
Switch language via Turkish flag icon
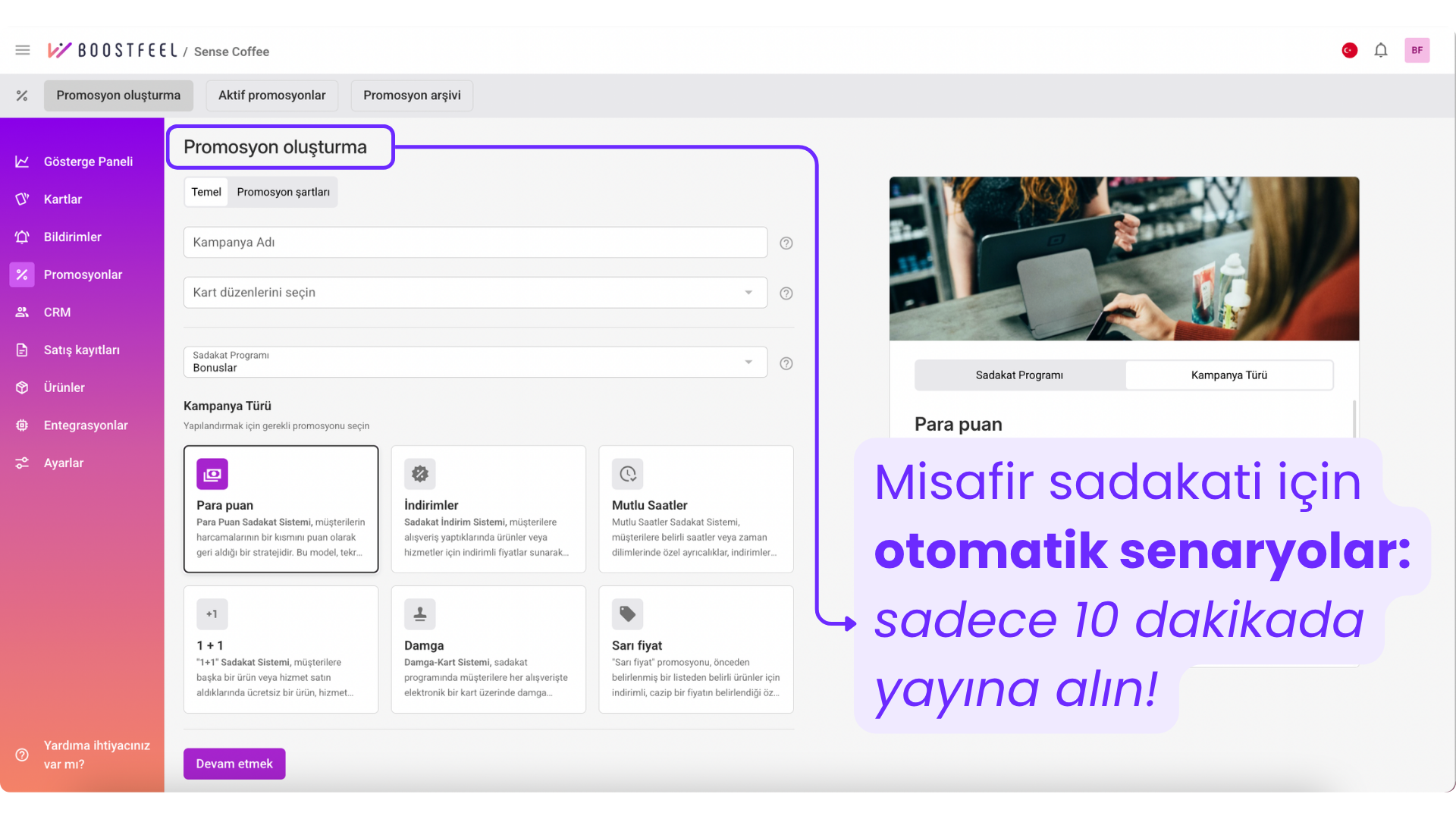[x=1350, y=50]
